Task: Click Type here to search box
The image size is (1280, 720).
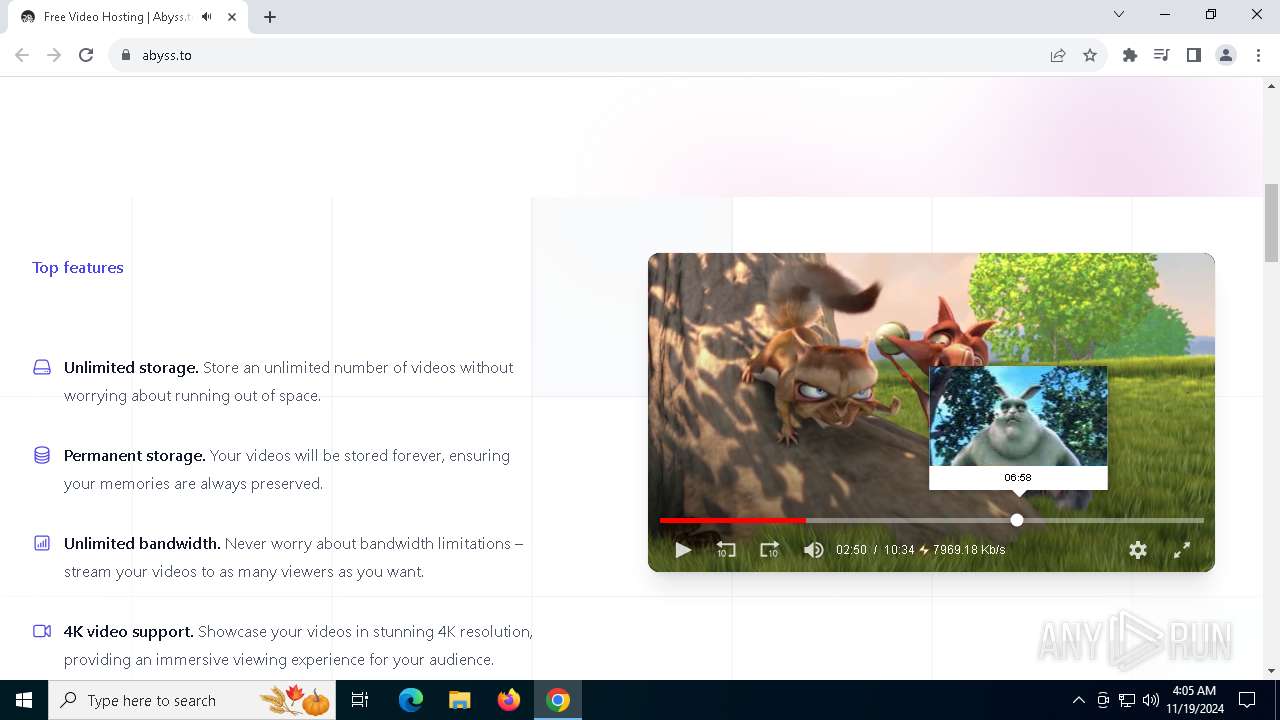Action: (x=193, y=700)
